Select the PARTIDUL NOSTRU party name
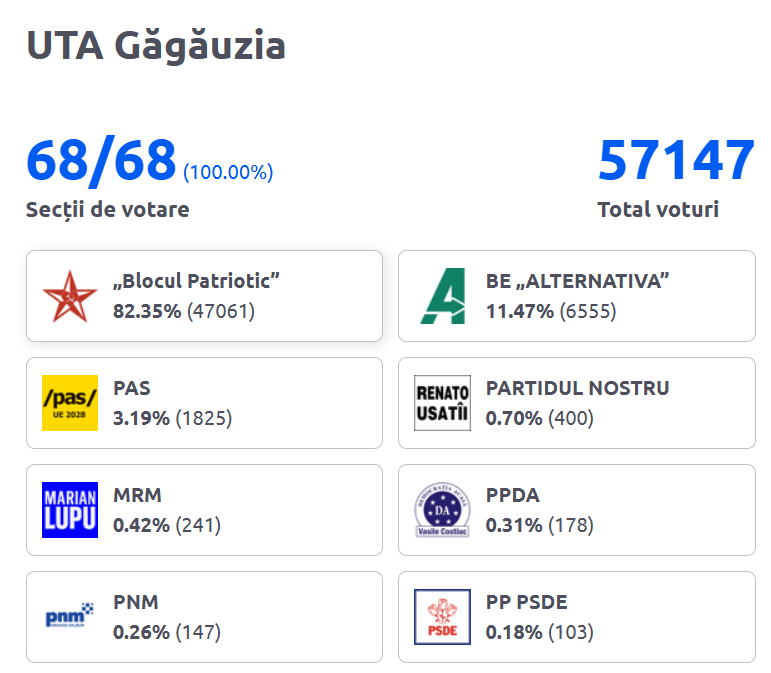This screenshot has height=673, width=771. (x=577, y=388)
